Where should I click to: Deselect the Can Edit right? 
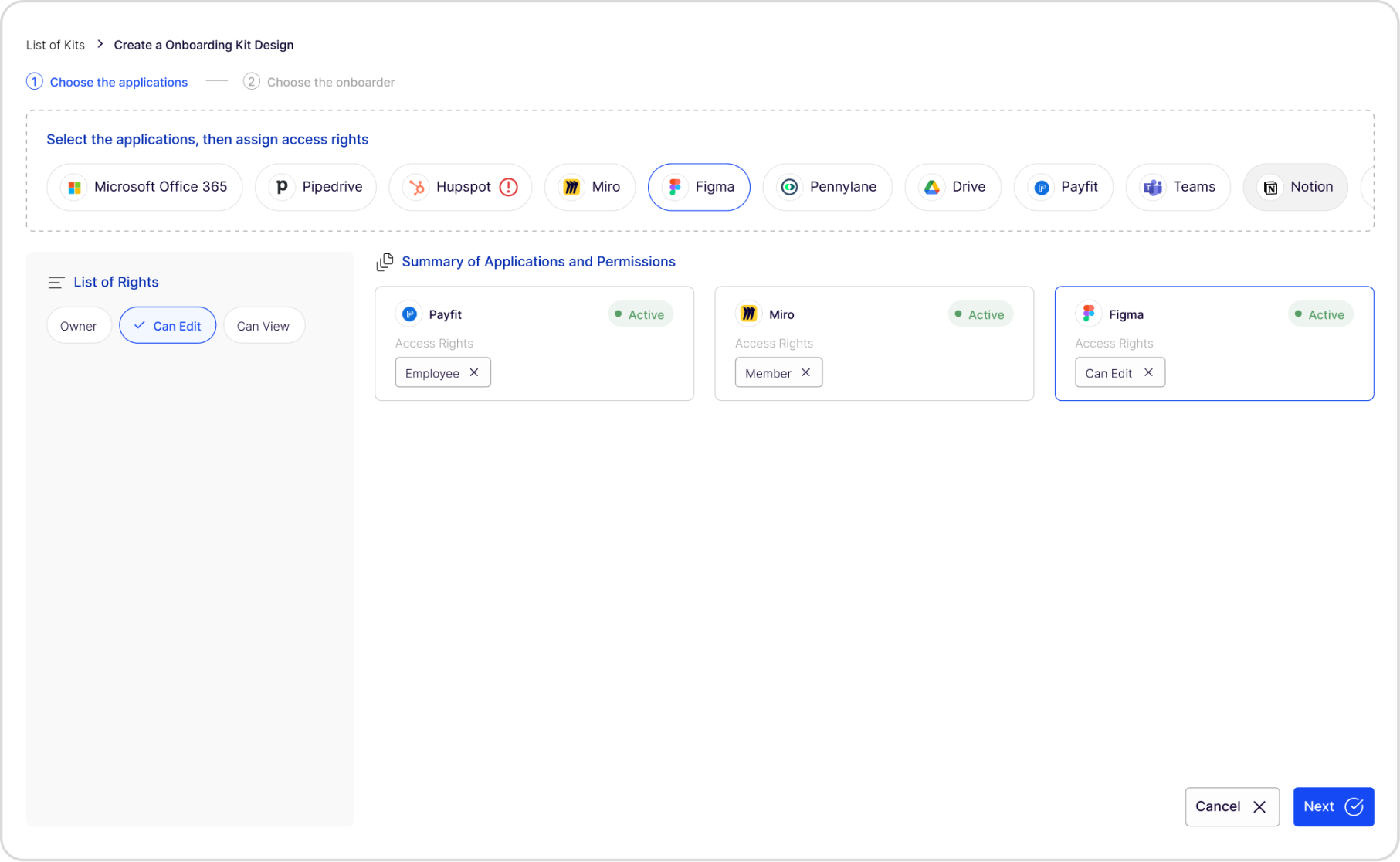(168, 326)
